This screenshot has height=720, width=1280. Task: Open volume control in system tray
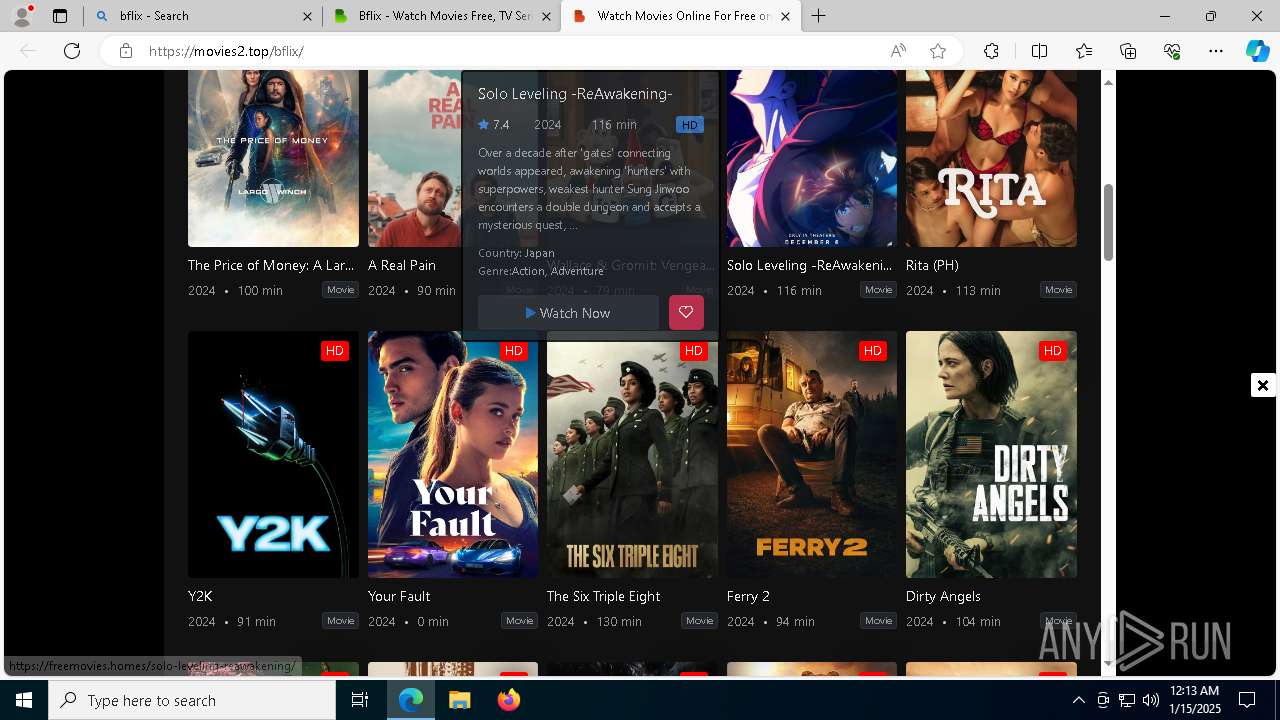[1151, 700]
